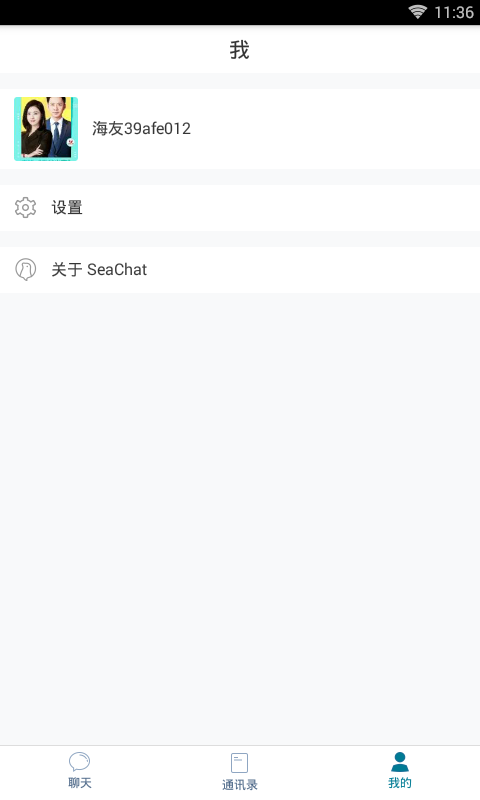Select the 关于 SeaChat label
The height and width of the screenshot is (800, 480).
(x=99, y=269)
